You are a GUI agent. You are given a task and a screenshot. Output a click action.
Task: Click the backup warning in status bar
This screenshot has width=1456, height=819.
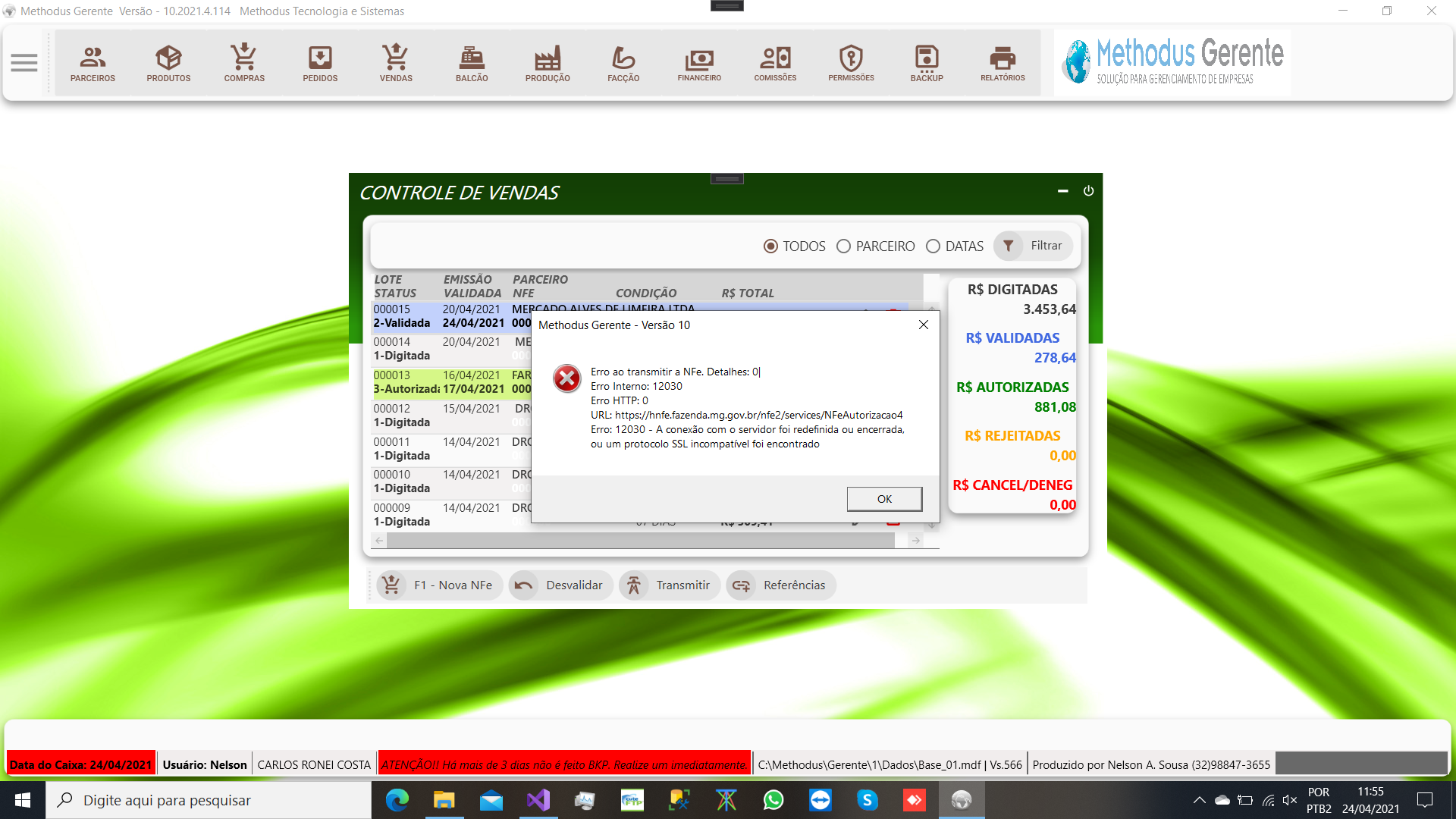point(564,764)
